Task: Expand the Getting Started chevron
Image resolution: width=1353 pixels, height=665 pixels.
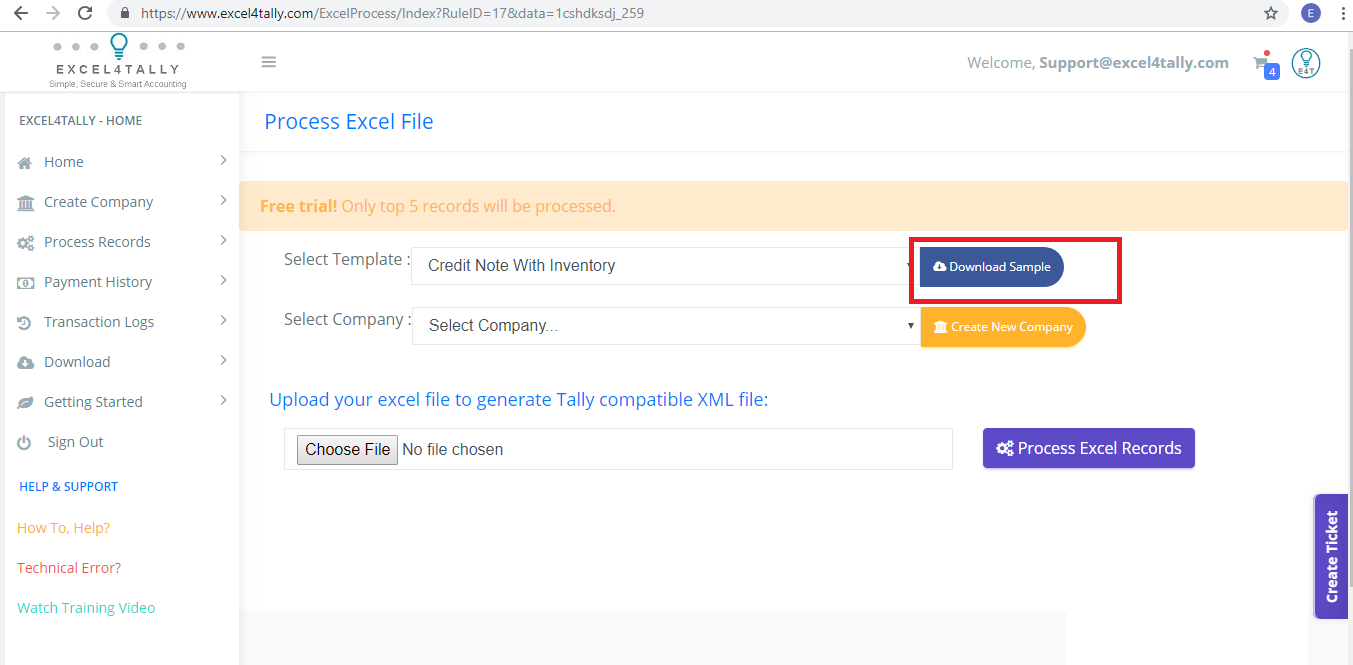Action: 223,400
